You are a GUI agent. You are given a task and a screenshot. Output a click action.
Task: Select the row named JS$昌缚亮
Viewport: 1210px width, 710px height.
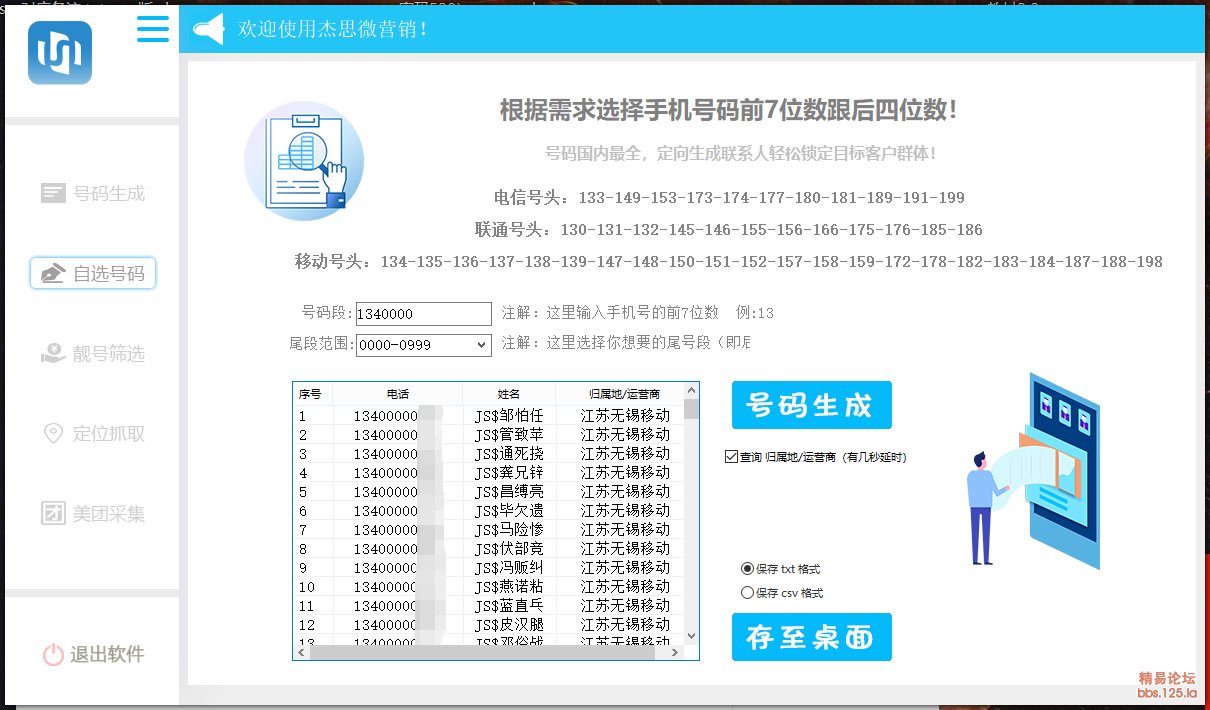(489, 492)
